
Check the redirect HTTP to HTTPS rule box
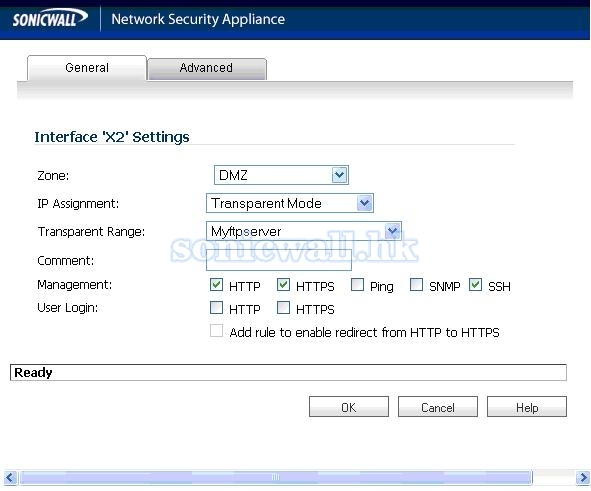coord(216,330)
